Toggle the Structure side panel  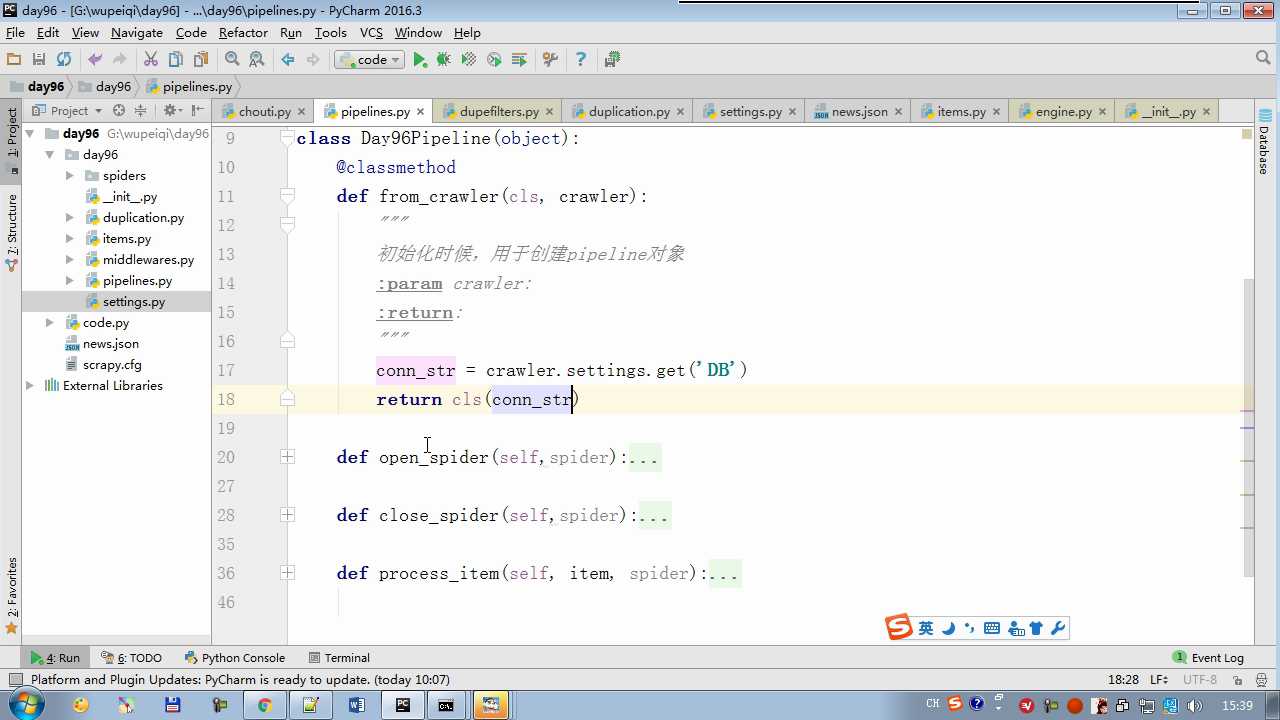[12, 232]
